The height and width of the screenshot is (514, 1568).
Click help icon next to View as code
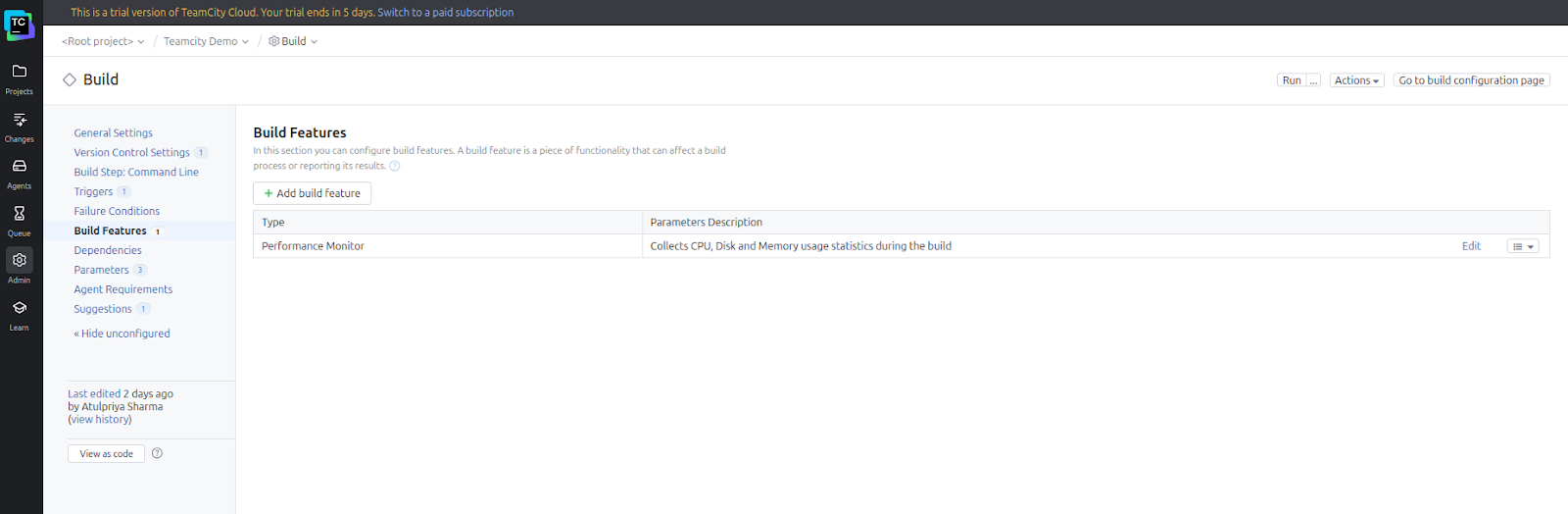157,453
